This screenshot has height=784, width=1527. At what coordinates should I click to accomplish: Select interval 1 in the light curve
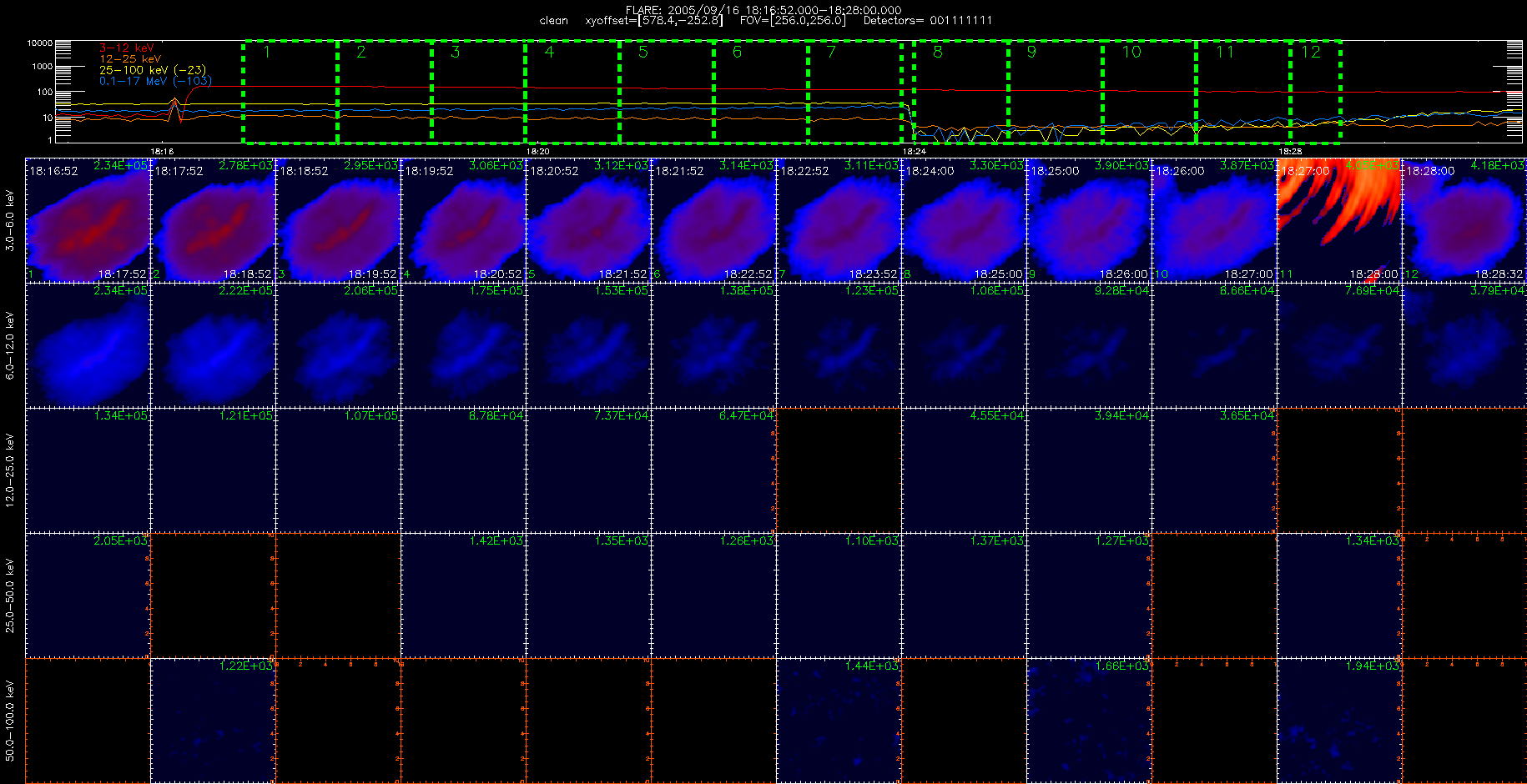[x=290, y=92]
